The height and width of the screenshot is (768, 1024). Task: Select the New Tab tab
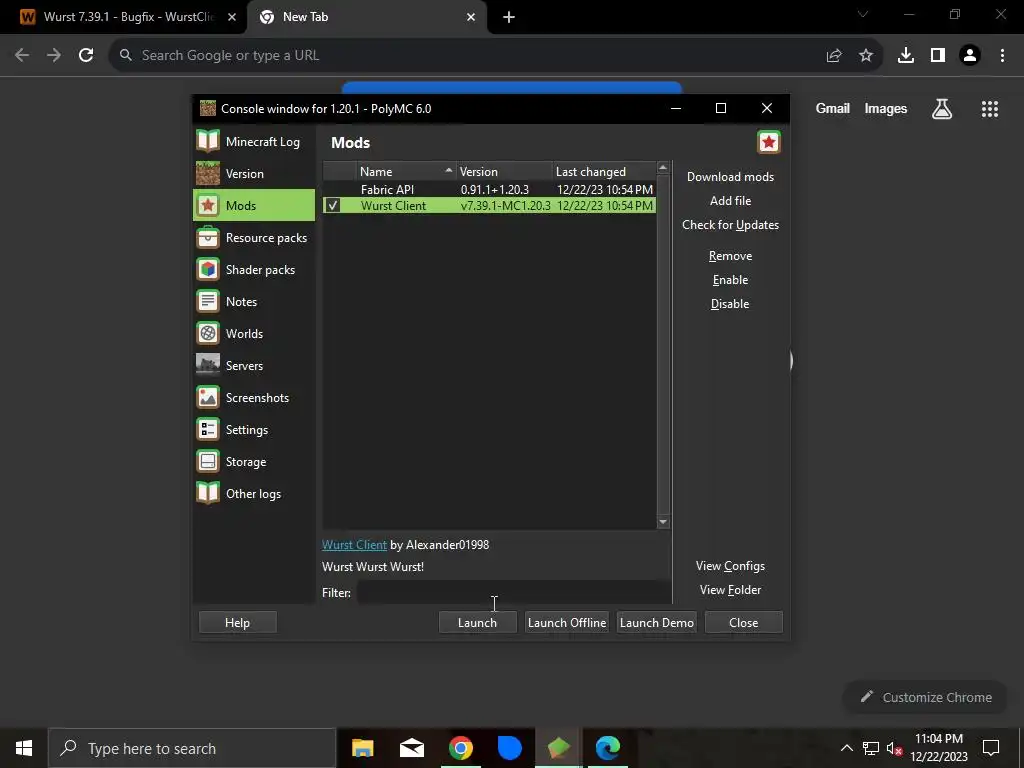(x=366, y=17)
